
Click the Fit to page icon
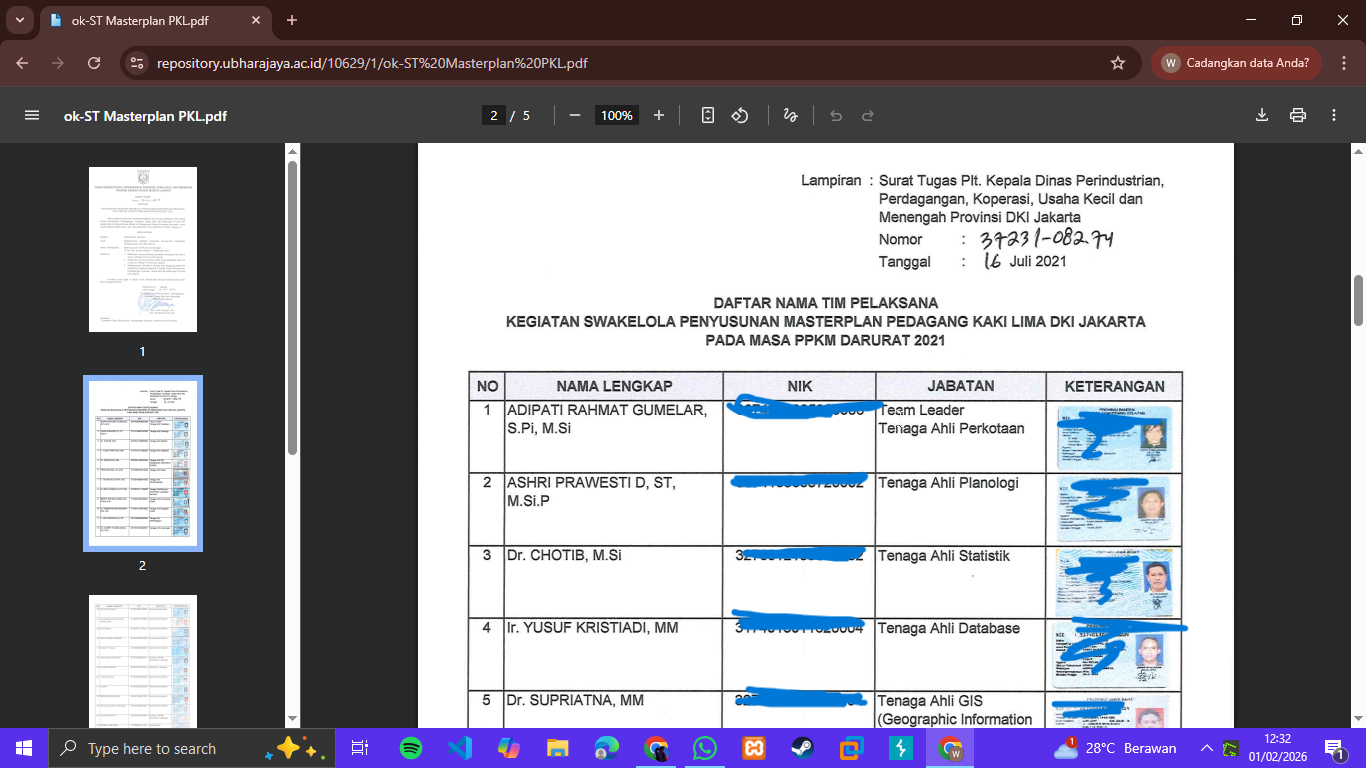708,115
